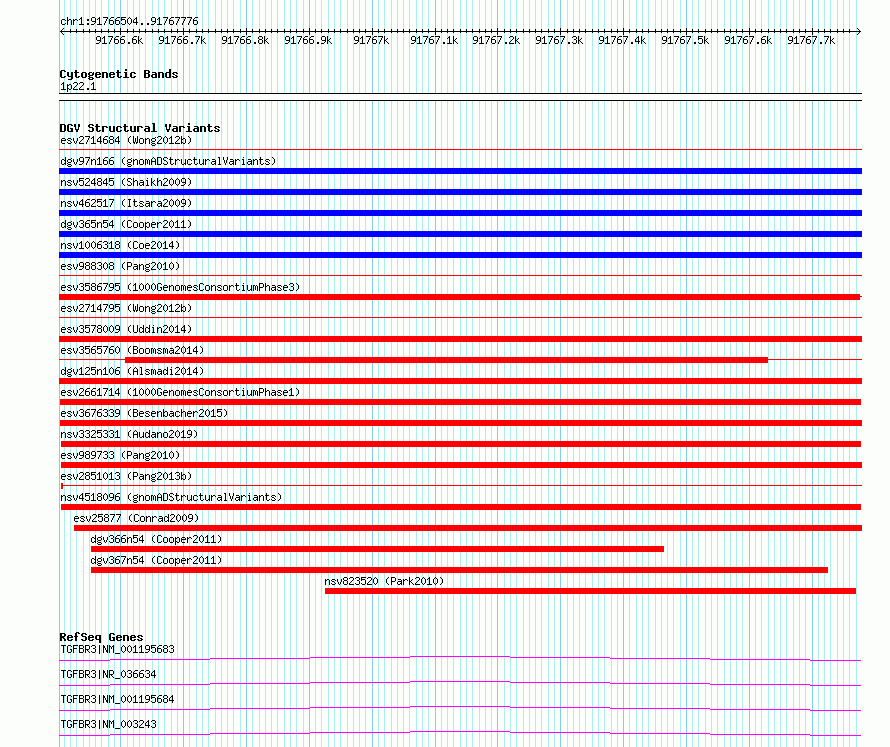Click the dgv367n54 red variant bar
The image size is (890, 747).
[x=459, y=570]
